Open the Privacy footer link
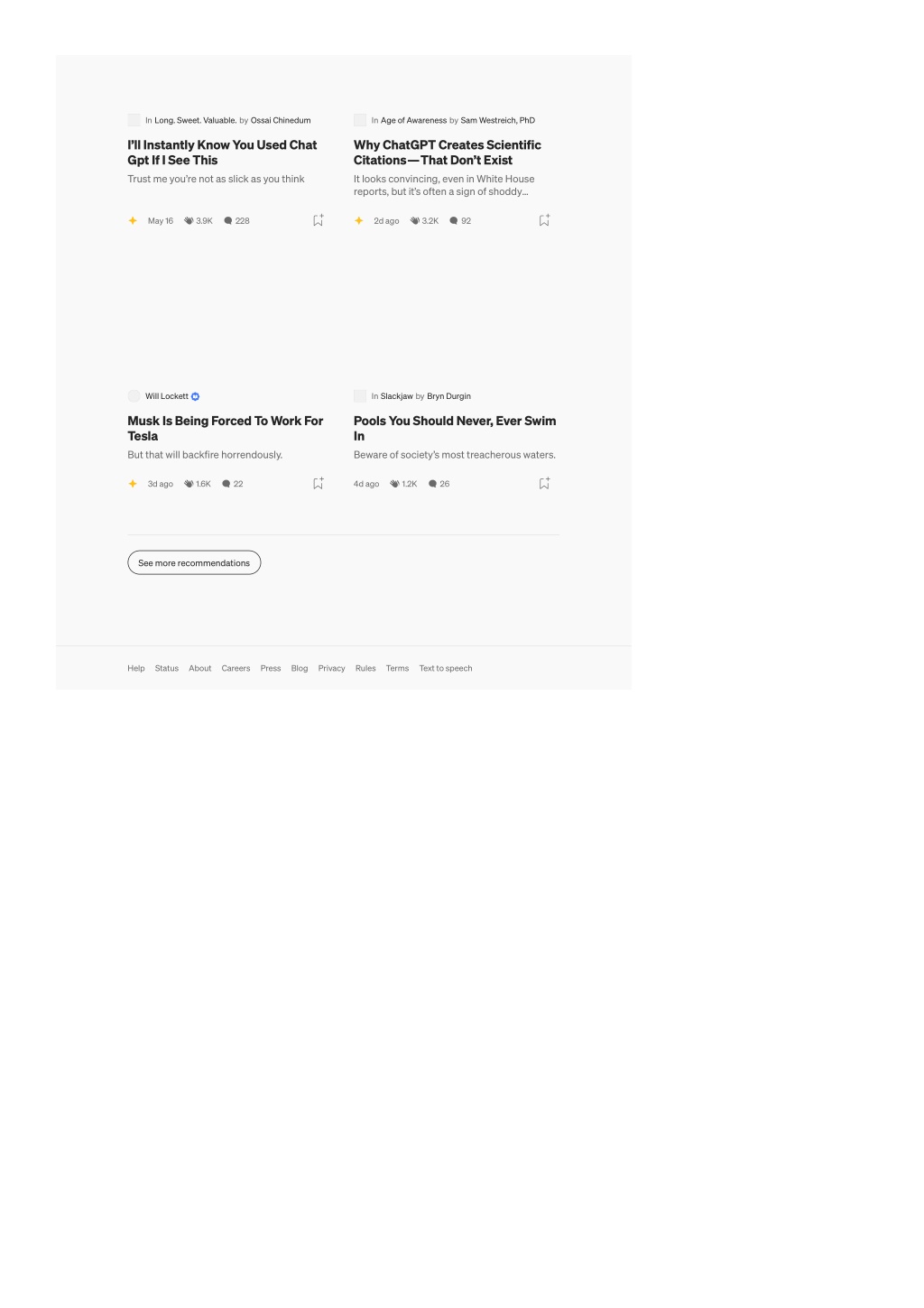The height and width of the screenshot is (1308, 924). coord(331,668)
